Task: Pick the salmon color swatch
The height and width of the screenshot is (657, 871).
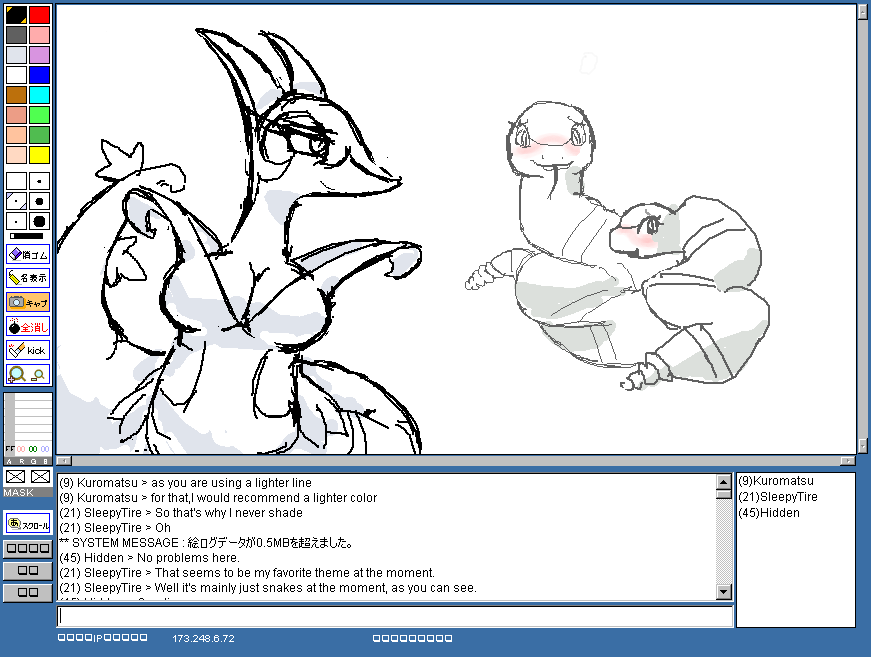Action: coord(16,115)
